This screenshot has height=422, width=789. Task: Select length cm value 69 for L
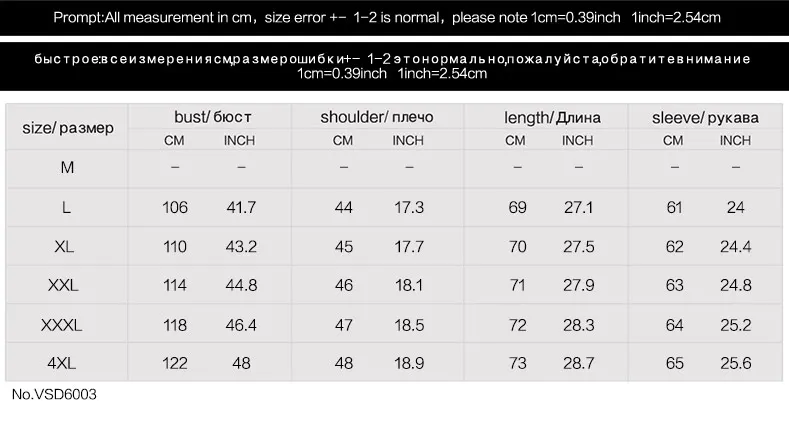tap(517, 207)
